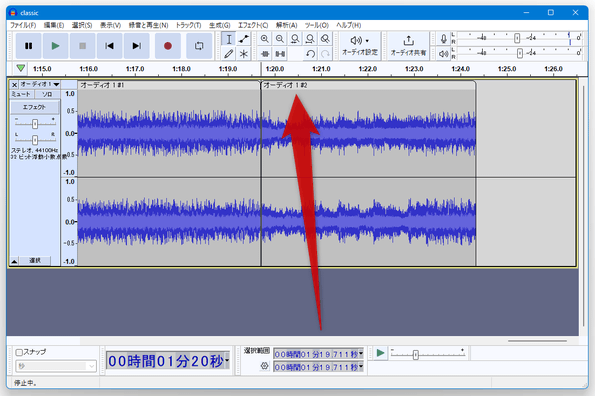Silence the audio selection
The image size is (595, 396).
[x=280, y=54]
